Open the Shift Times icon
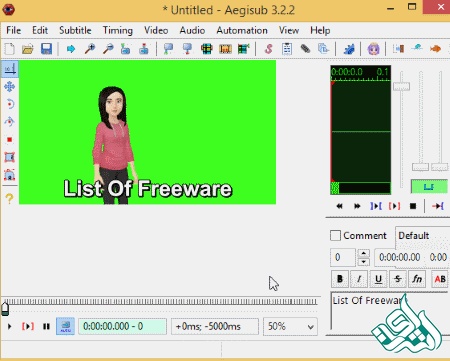This screenshot has height=361, width=450. (398, 49)
